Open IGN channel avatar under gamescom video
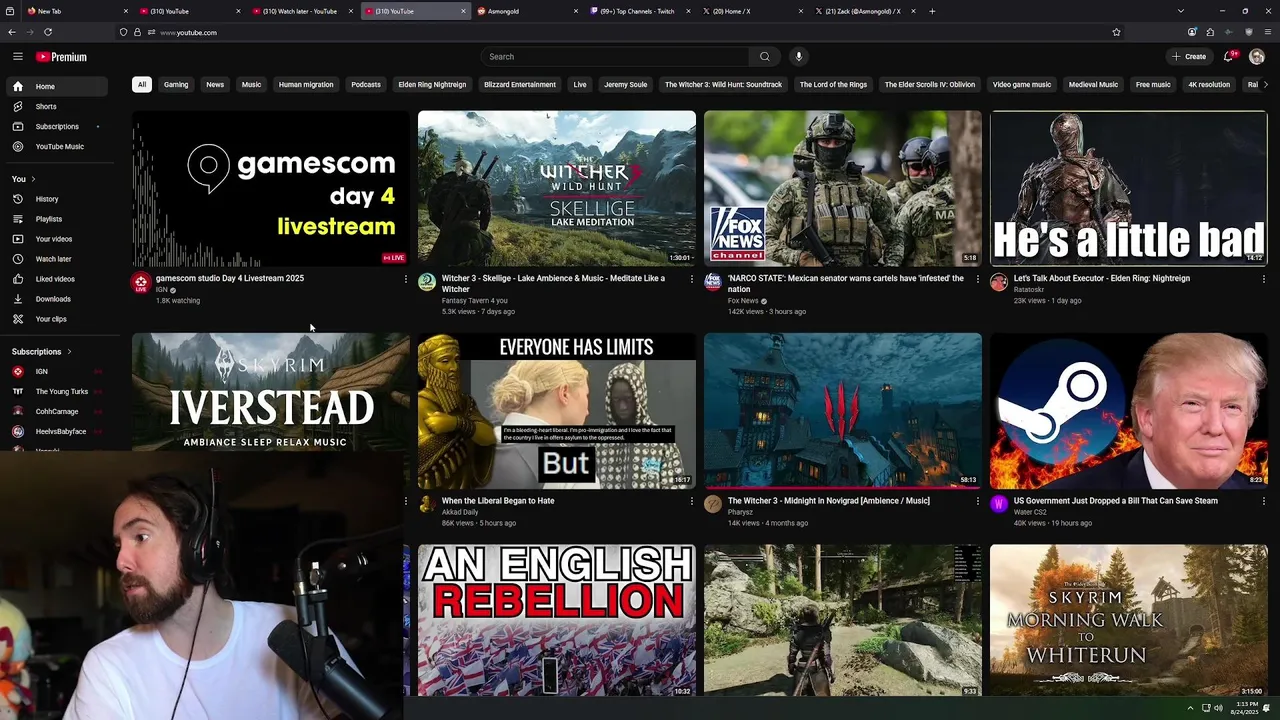Image resolution: width=1280 pixels, height=720 pixels. (141, 283)
